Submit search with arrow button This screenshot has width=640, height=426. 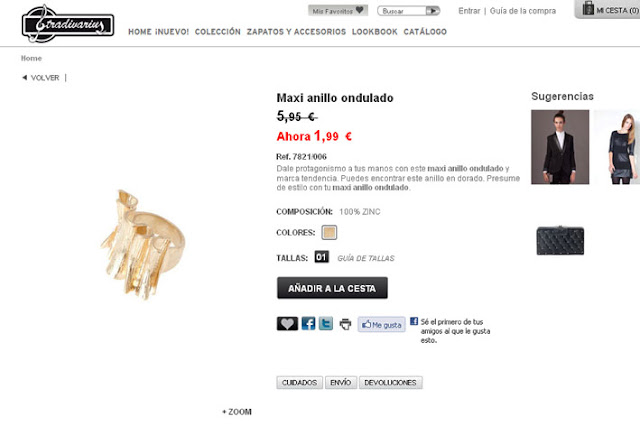[432, 11]
